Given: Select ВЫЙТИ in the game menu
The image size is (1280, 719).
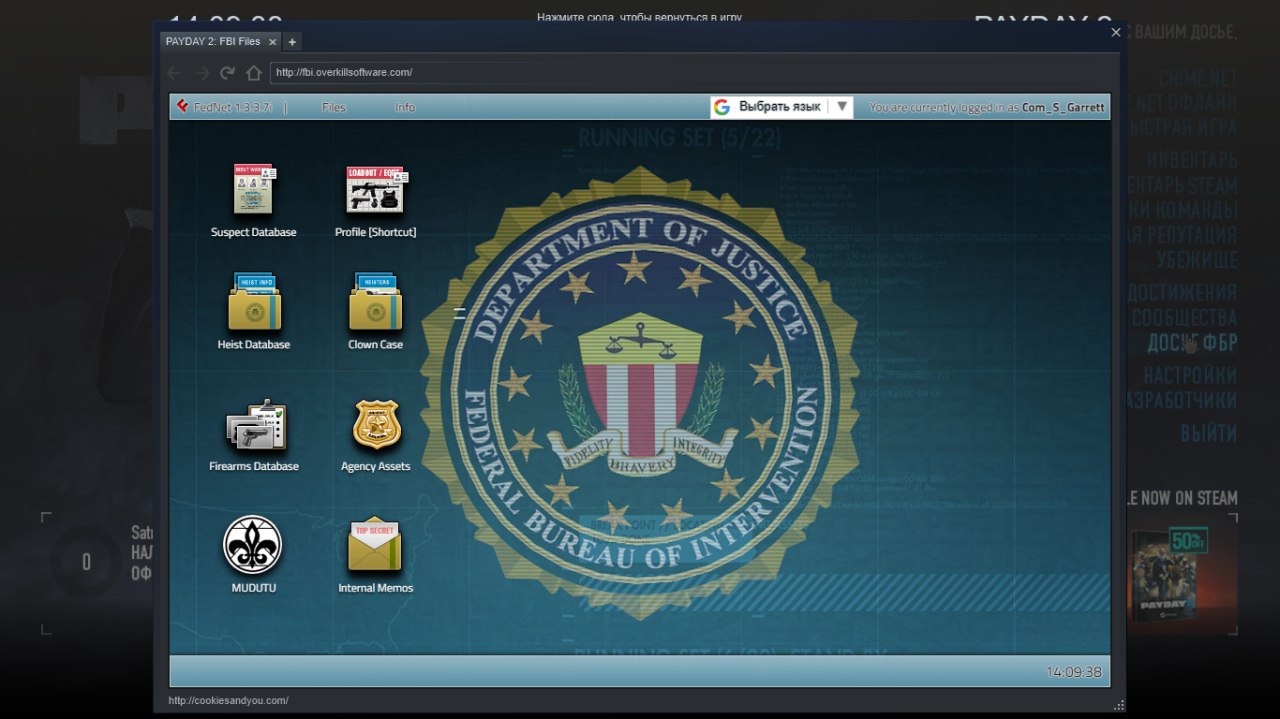Looking at the screenshot, I should [1209, 433].
